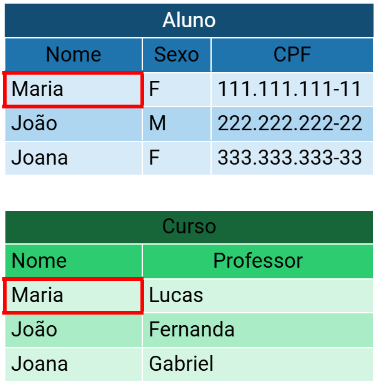Select the CPF column header
Viewport: 377px width, 391px height.
coord(292,55)
